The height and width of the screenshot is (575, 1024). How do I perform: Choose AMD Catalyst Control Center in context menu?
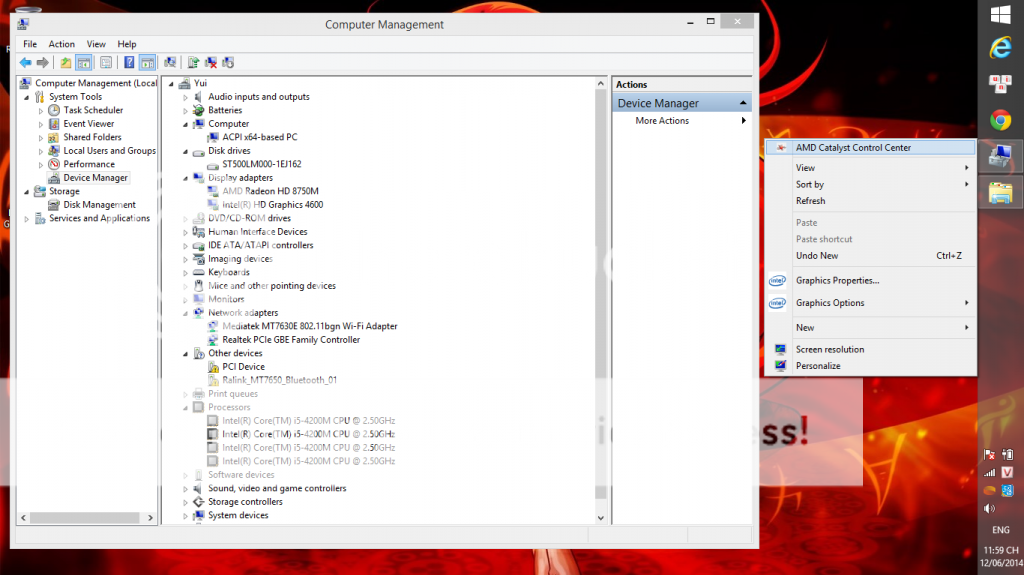[853, 147]
